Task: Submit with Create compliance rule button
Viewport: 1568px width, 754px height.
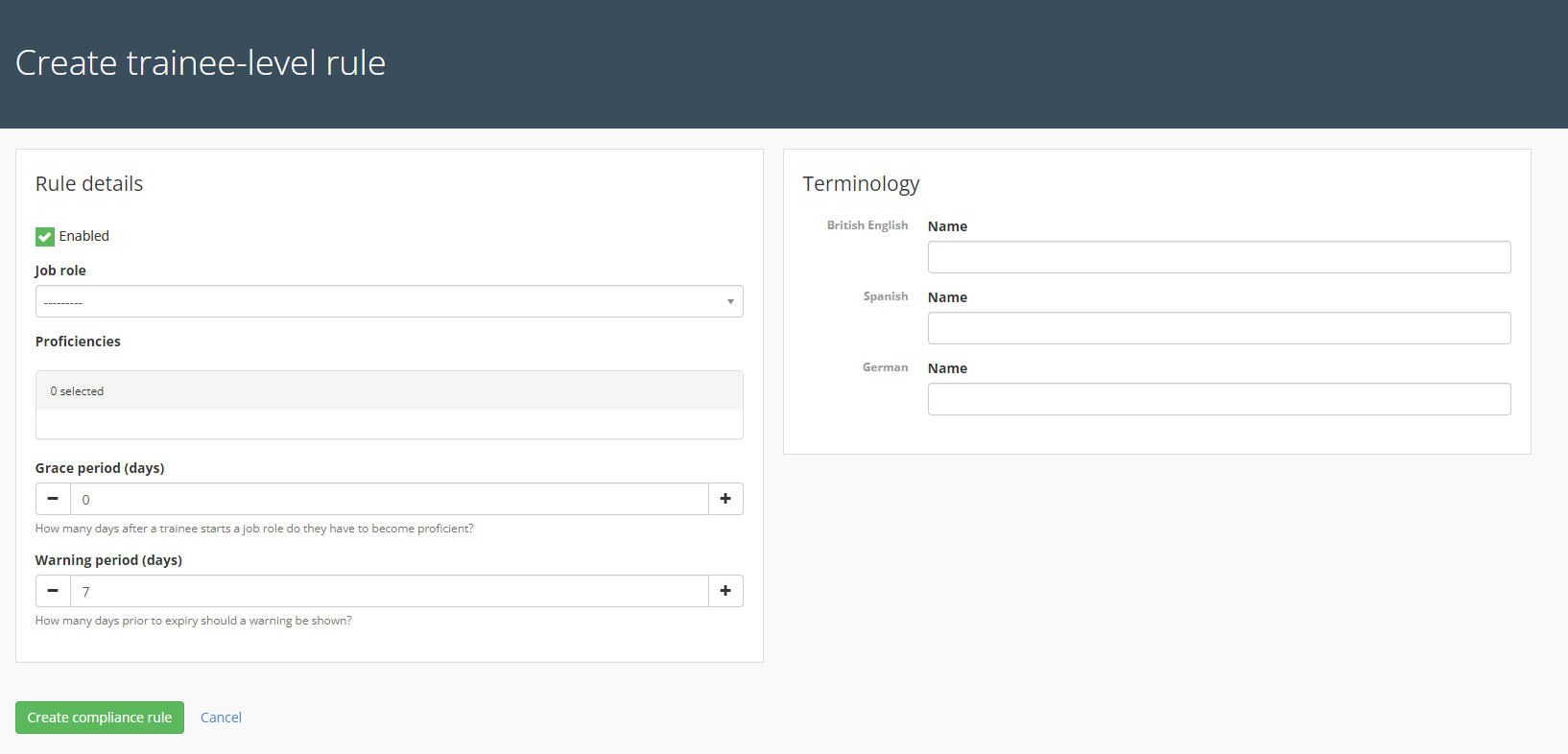Action: (100, 718)
